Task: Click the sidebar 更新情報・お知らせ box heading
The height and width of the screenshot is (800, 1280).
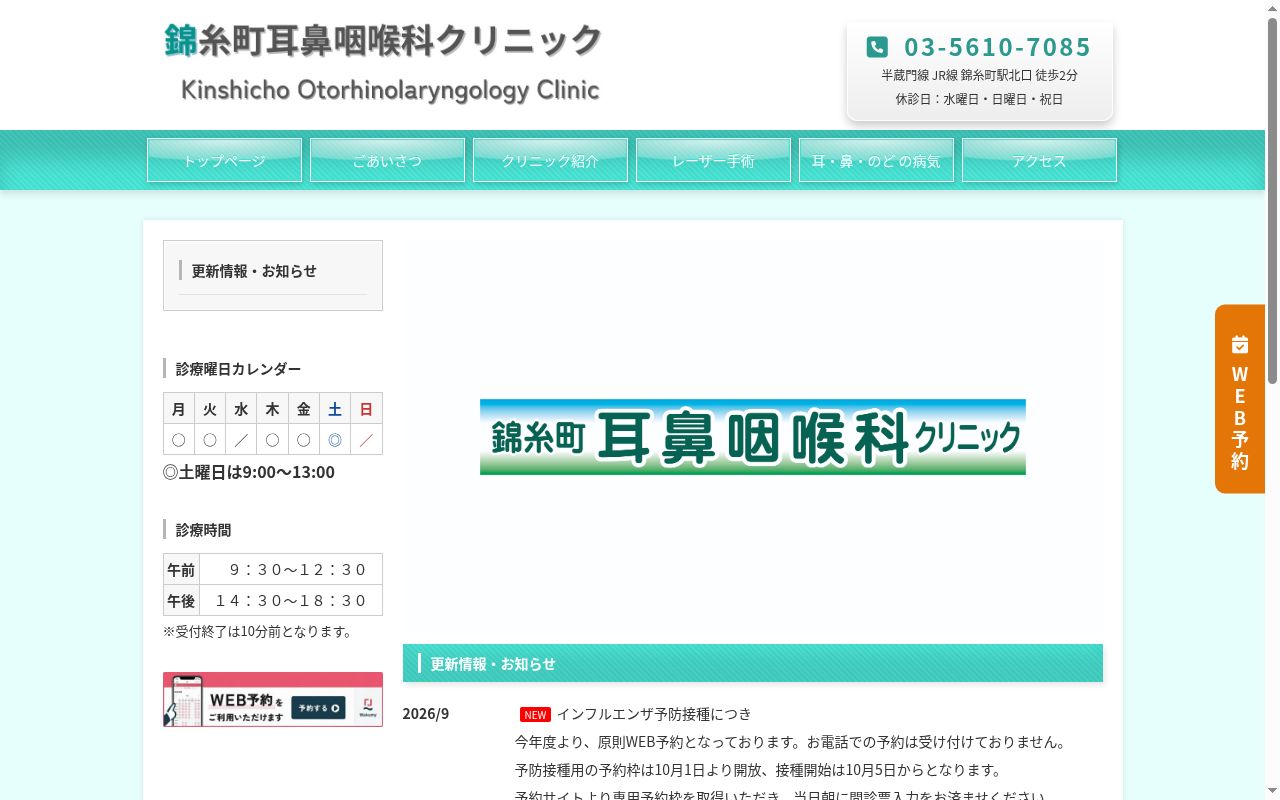Action: pos(254,271)
